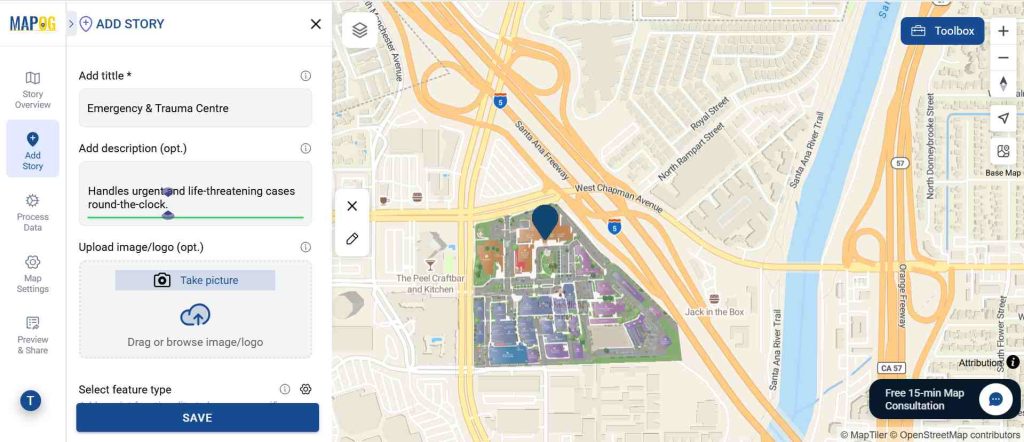The width and height of the screenshot is (1024, 442).
Task: Reset map north with compass icon
Action: click(x=1003, y=84)
